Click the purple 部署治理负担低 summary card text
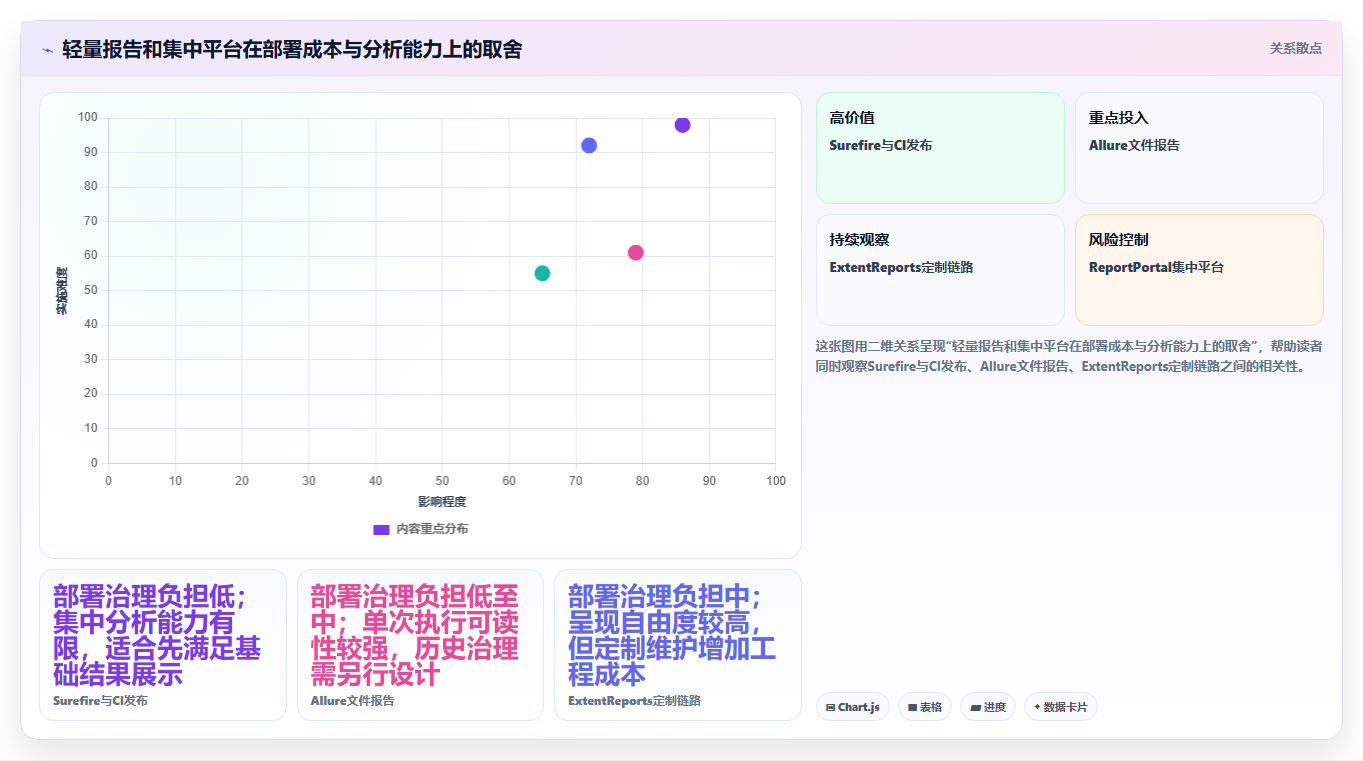1363x761 pixels. 157,635
